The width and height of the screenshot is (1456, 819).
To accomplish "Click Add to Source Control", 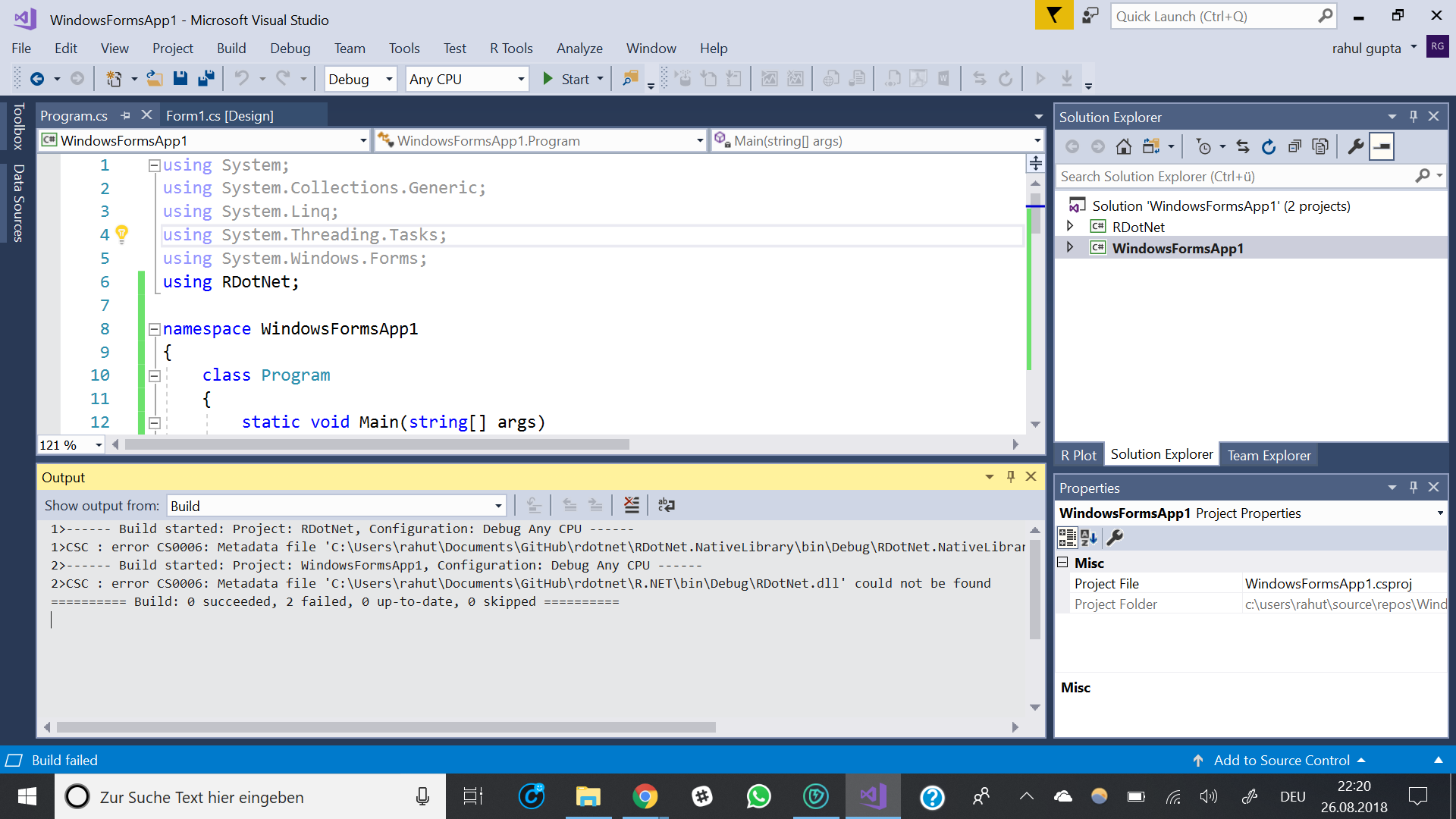I will pyautogui.click(x=1282, y=760).
